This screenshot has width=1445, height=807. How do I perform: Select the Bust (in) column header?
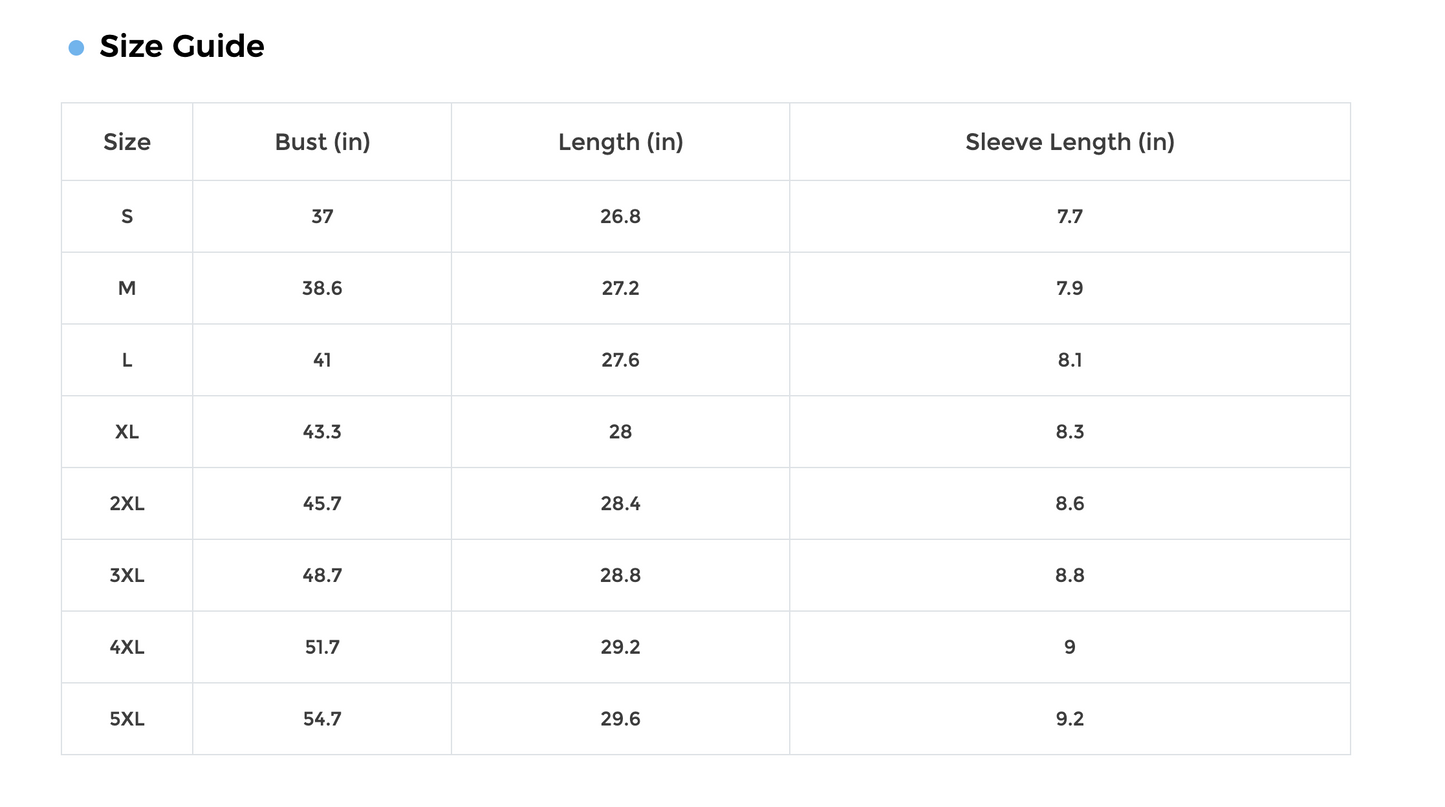(322, 142)
